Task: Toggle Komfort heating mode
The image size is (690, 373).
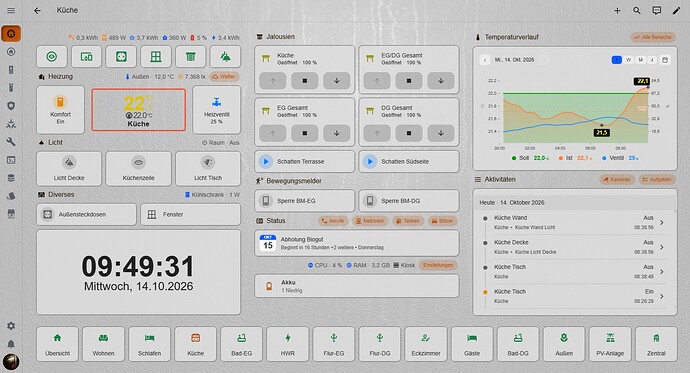Action: 60,110
